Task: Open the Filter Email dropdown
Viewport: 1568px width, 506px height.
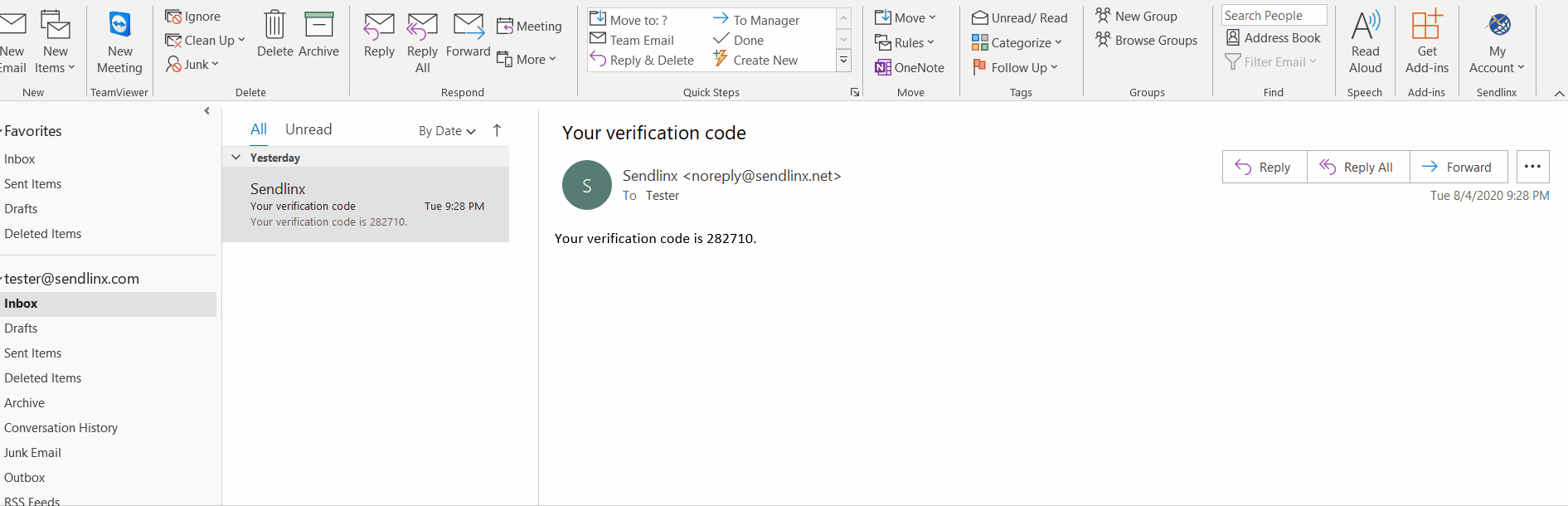Action: 1270,61
